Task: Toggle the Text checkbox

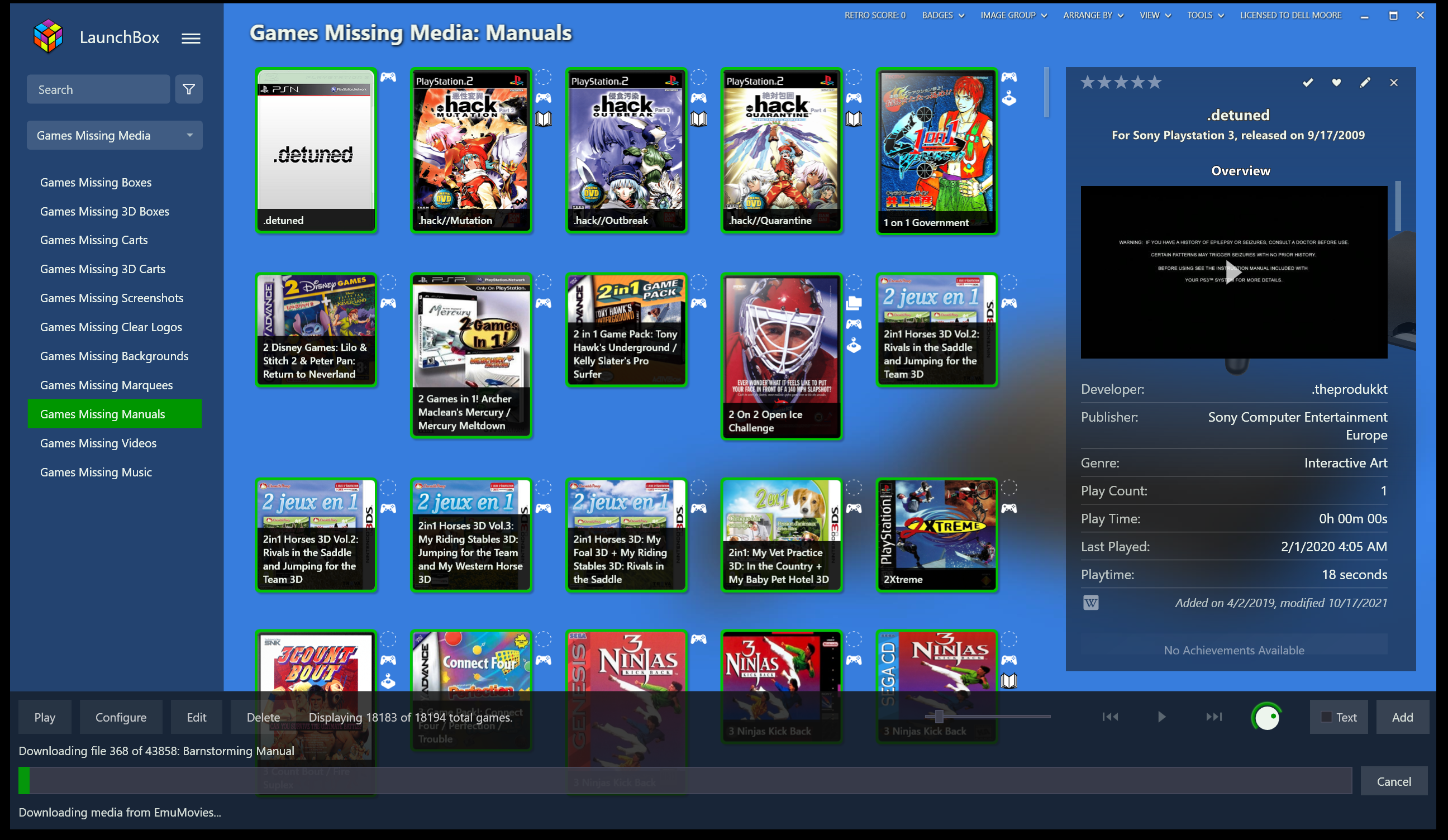Action: (x=1326, y=717)
